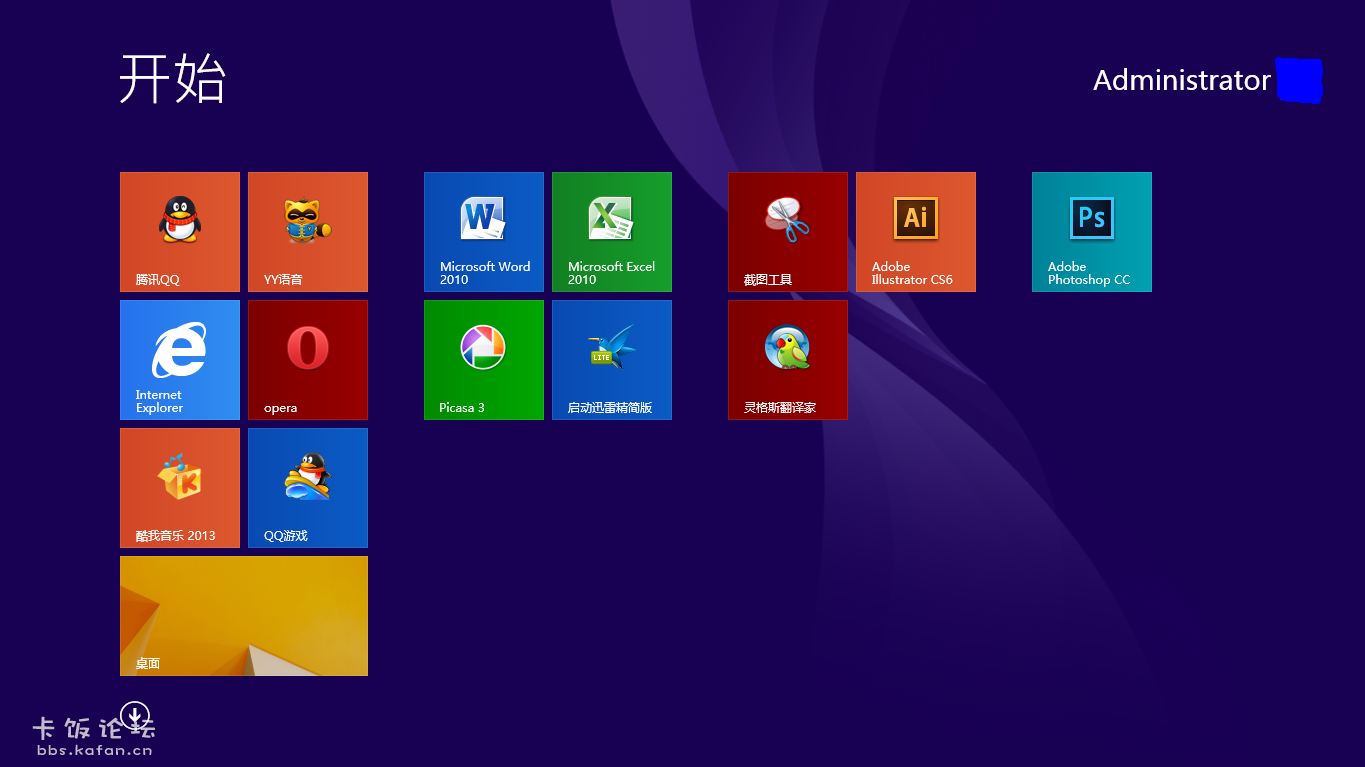Screen dimensions: 1365x767
Task: Launch the QQ游戏 tile
Action: (x=308, y=488)
